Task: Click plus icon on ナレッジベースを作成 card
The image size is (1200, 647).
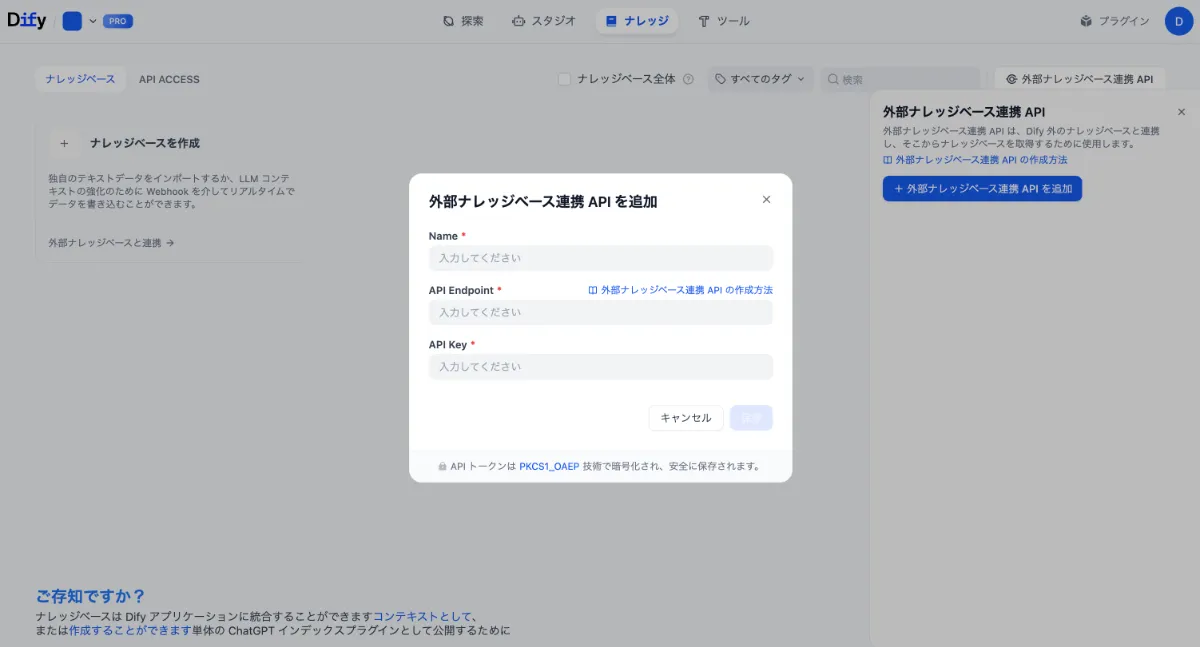Action: tap(64, 143)
